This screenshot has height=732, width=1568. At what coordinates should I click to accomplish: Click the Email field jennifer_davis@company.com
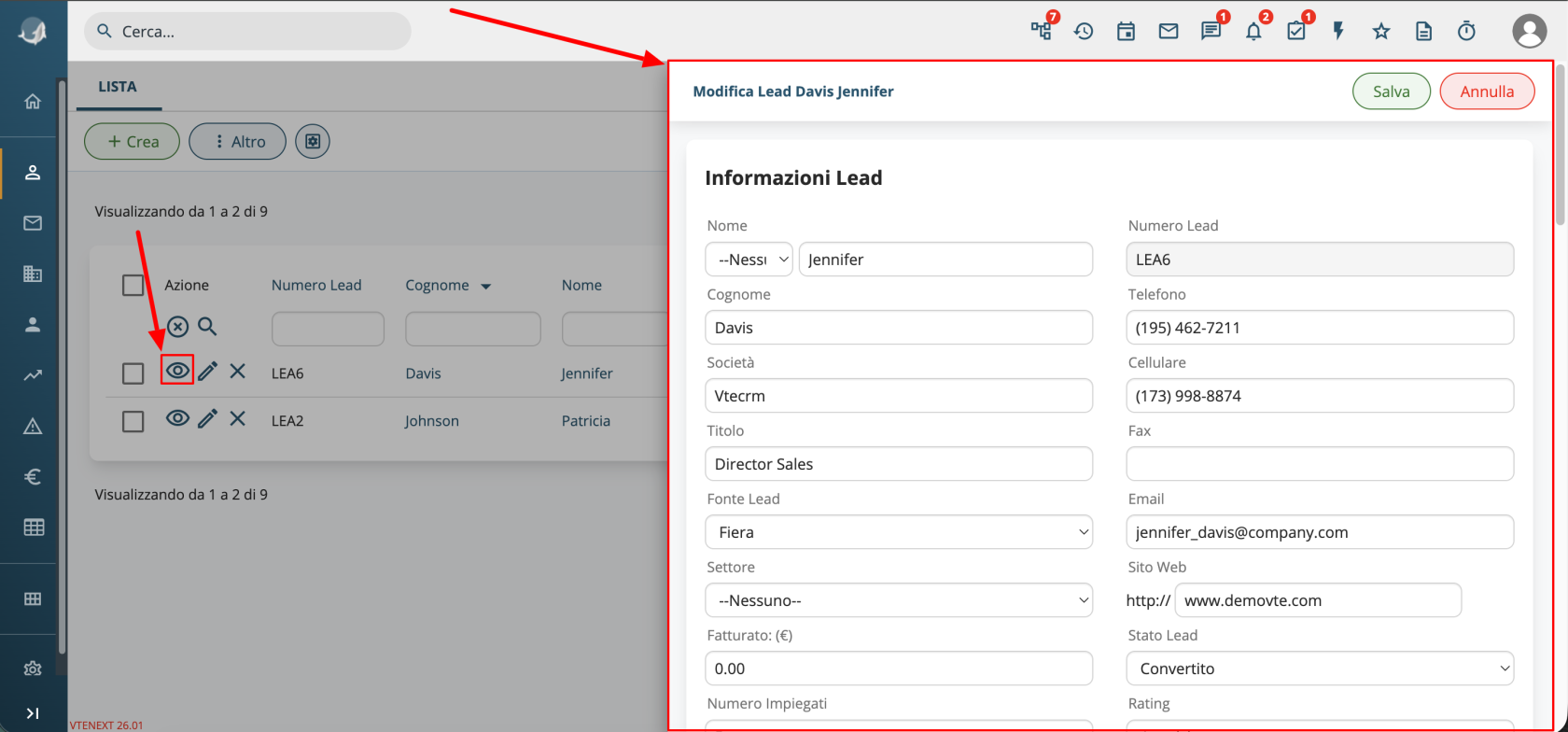1320,532
